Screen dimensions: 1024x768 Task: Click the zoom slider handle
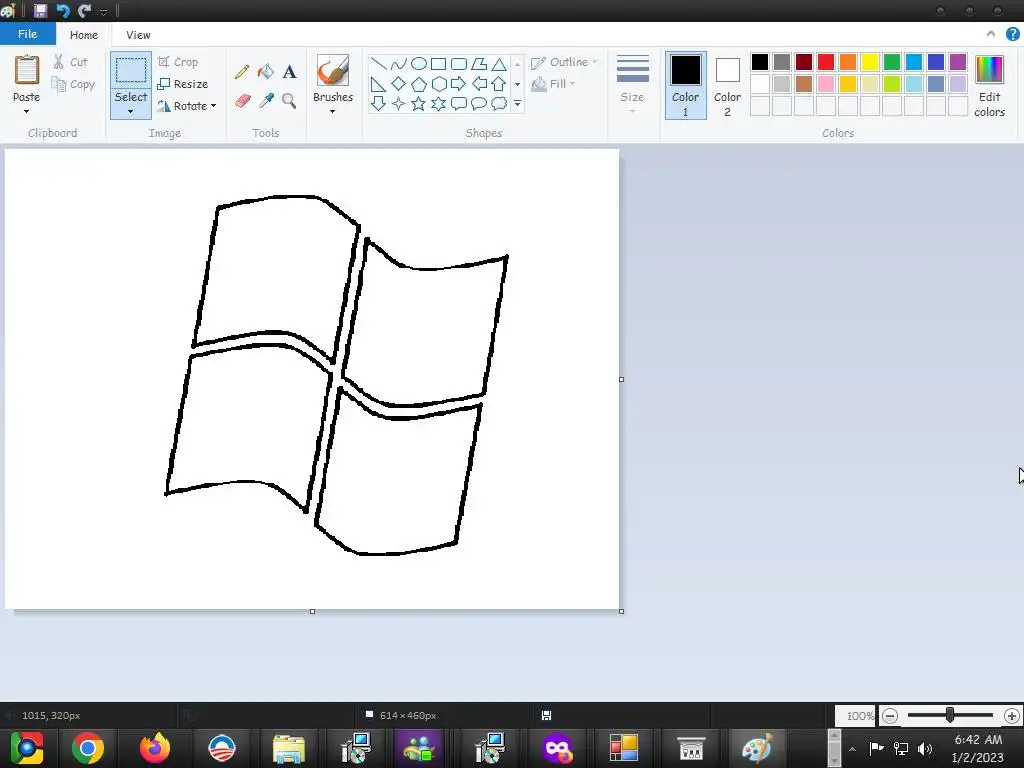pyautogui.click(x=950, y=715)
